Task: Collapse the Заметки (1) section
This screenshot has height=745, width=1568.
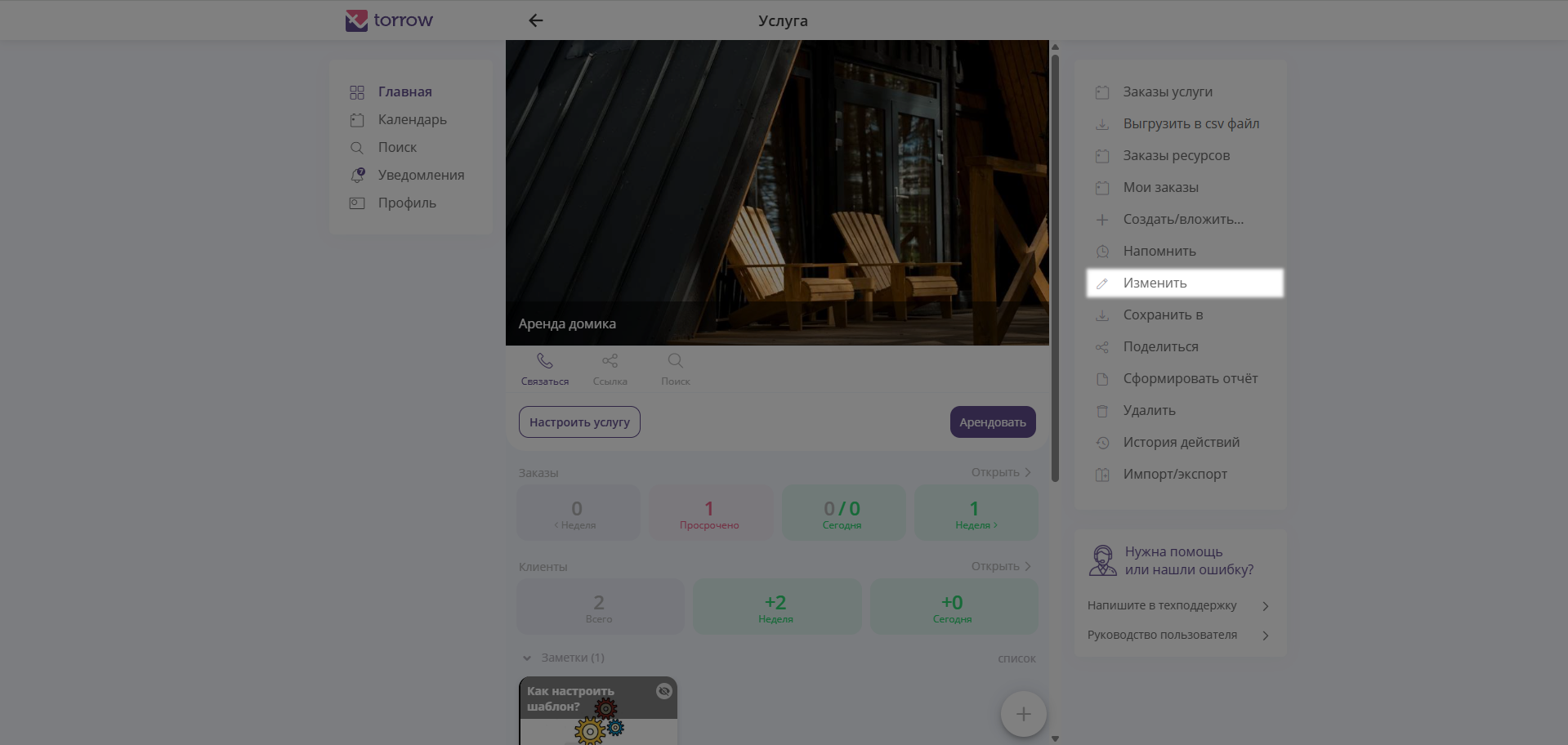Action: [527, 658]
